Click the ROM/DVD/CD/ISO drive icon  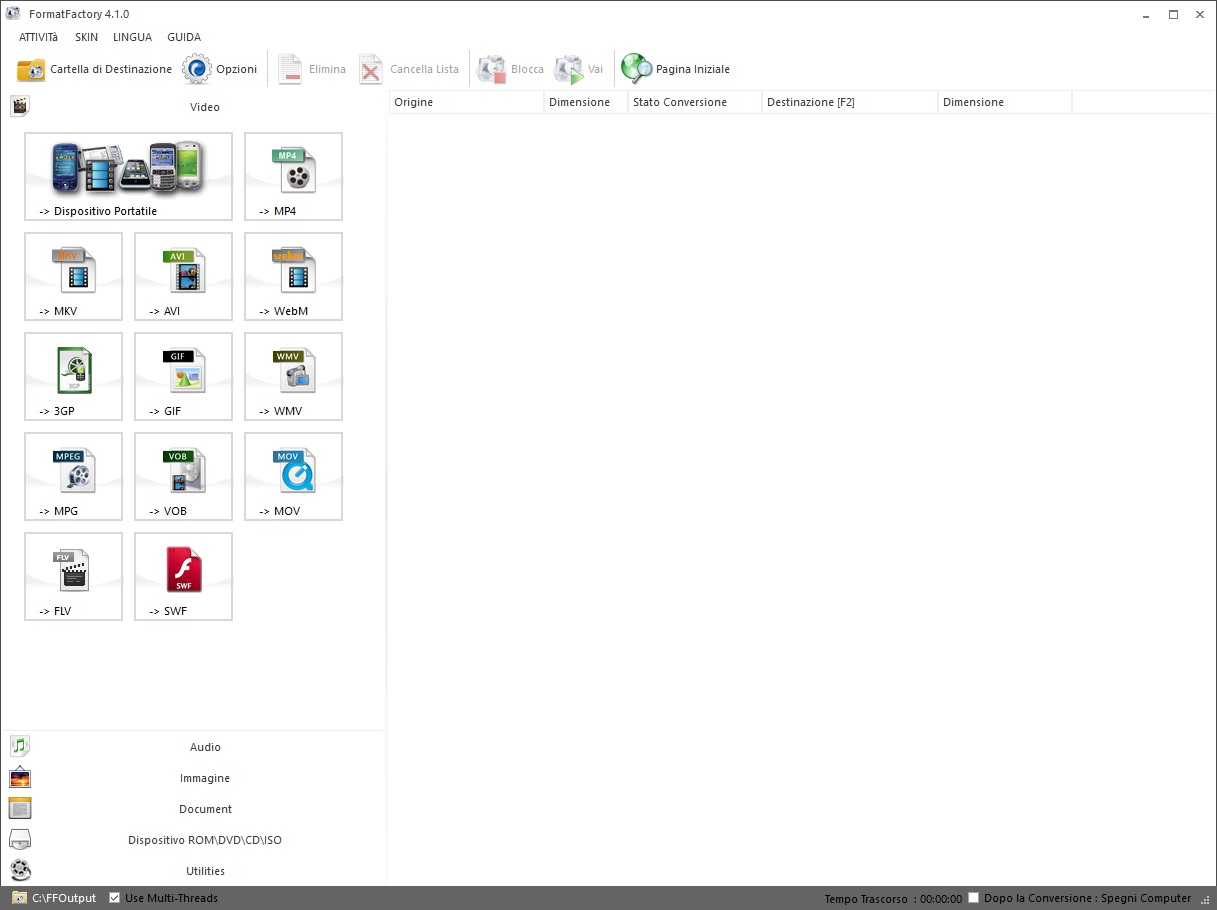(x=20, y=839)
